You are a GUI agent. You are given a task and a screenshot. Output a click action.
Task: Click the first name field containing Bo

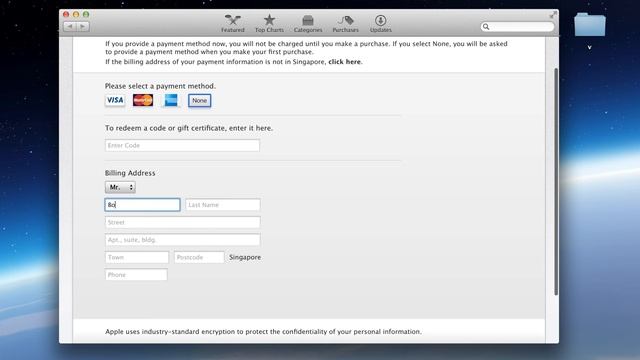tap(142, 205)
